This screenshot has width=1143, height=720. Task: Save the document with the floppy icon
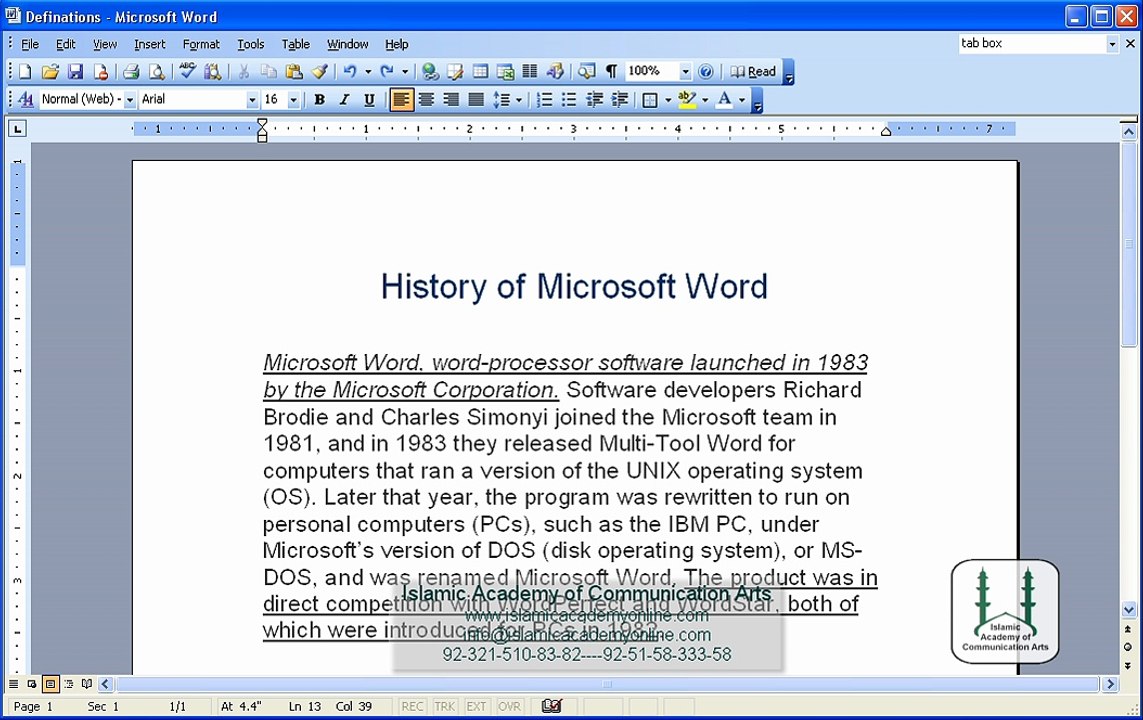pyautogui.click(x=76, y=71)
